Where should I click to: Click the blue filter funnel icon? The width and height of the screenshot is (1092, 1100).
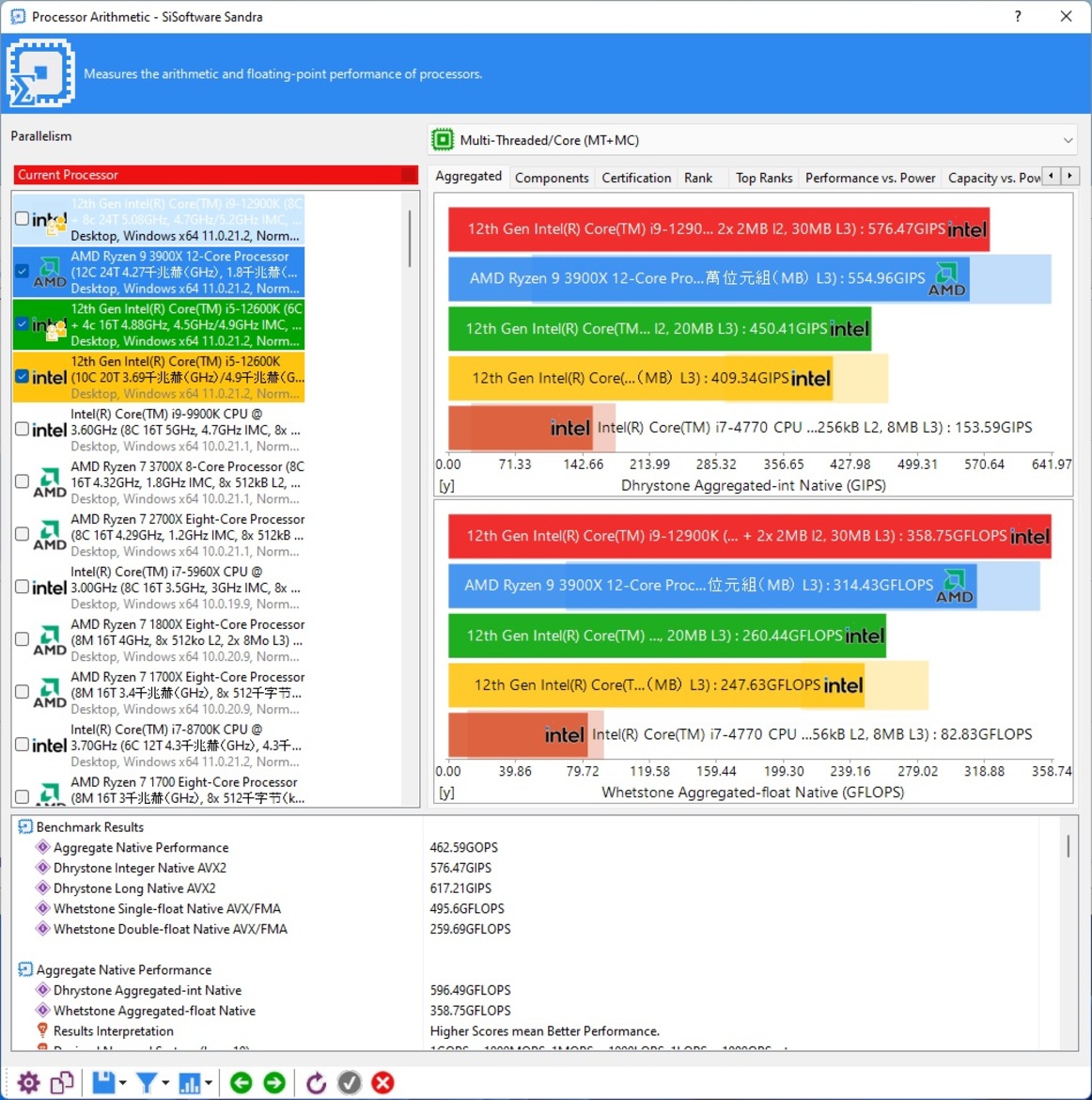pos(148,1082)
